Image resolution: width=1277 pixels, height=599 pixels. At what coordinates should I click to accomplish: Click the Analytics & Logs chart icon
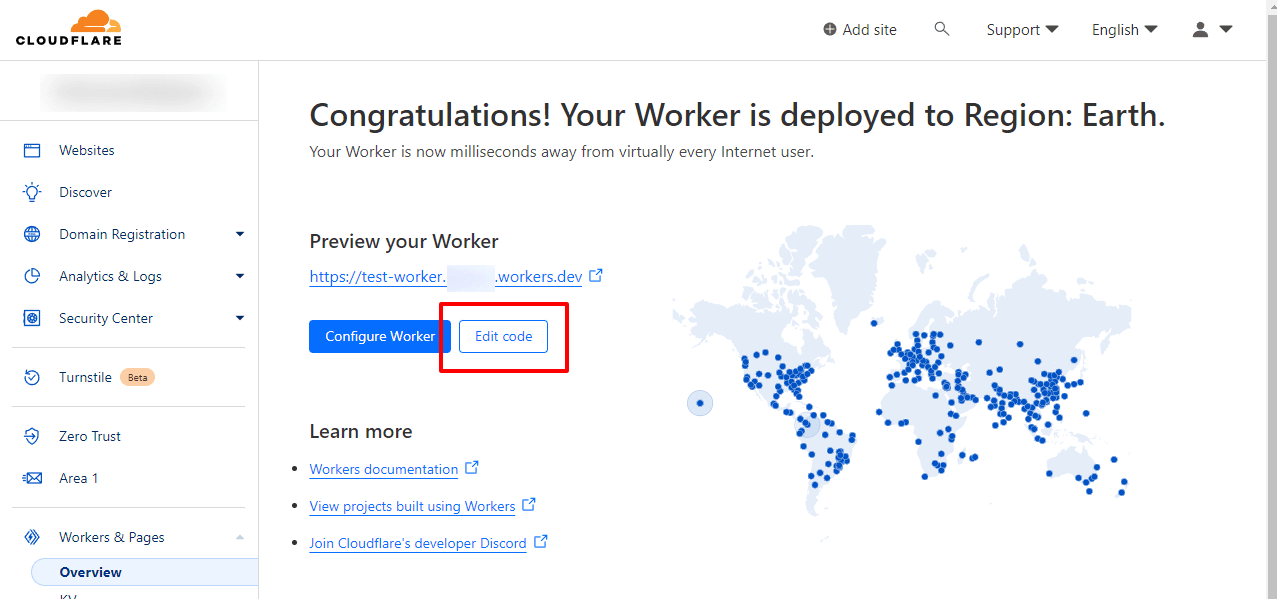coord(32,276)
